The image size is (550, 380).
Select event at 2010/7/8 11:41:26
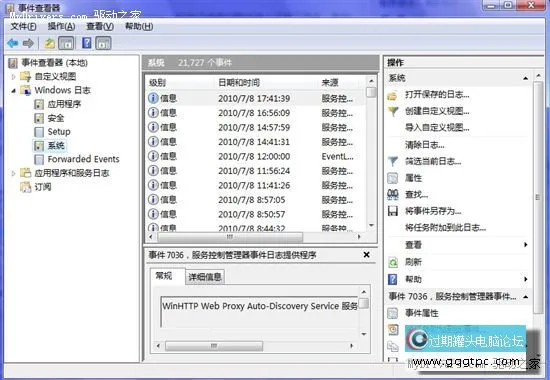(256, 185)
